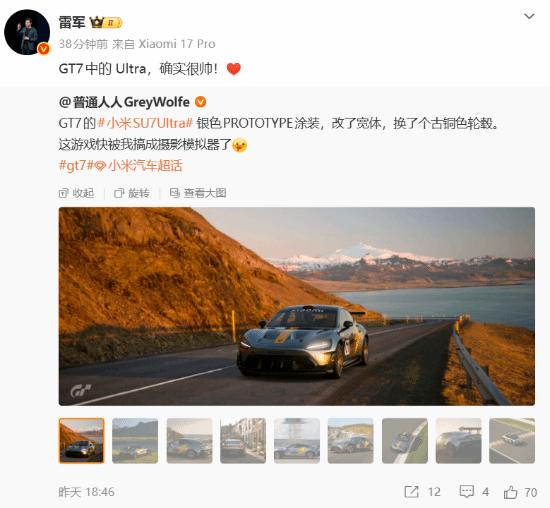Collapse the image with 收起

[x=76, y=193]
